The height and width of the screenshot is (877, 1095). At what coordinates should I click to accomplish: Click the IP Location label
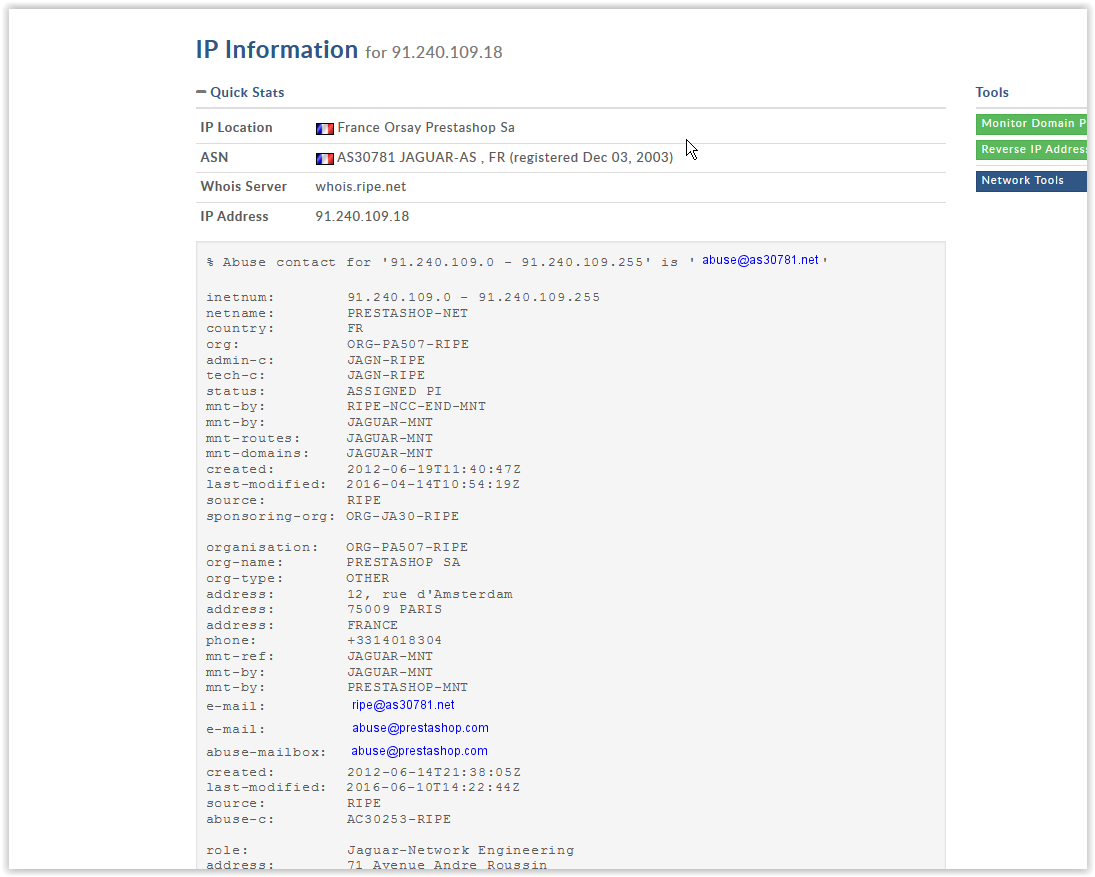pyautogui.click(x=236, y=127)
